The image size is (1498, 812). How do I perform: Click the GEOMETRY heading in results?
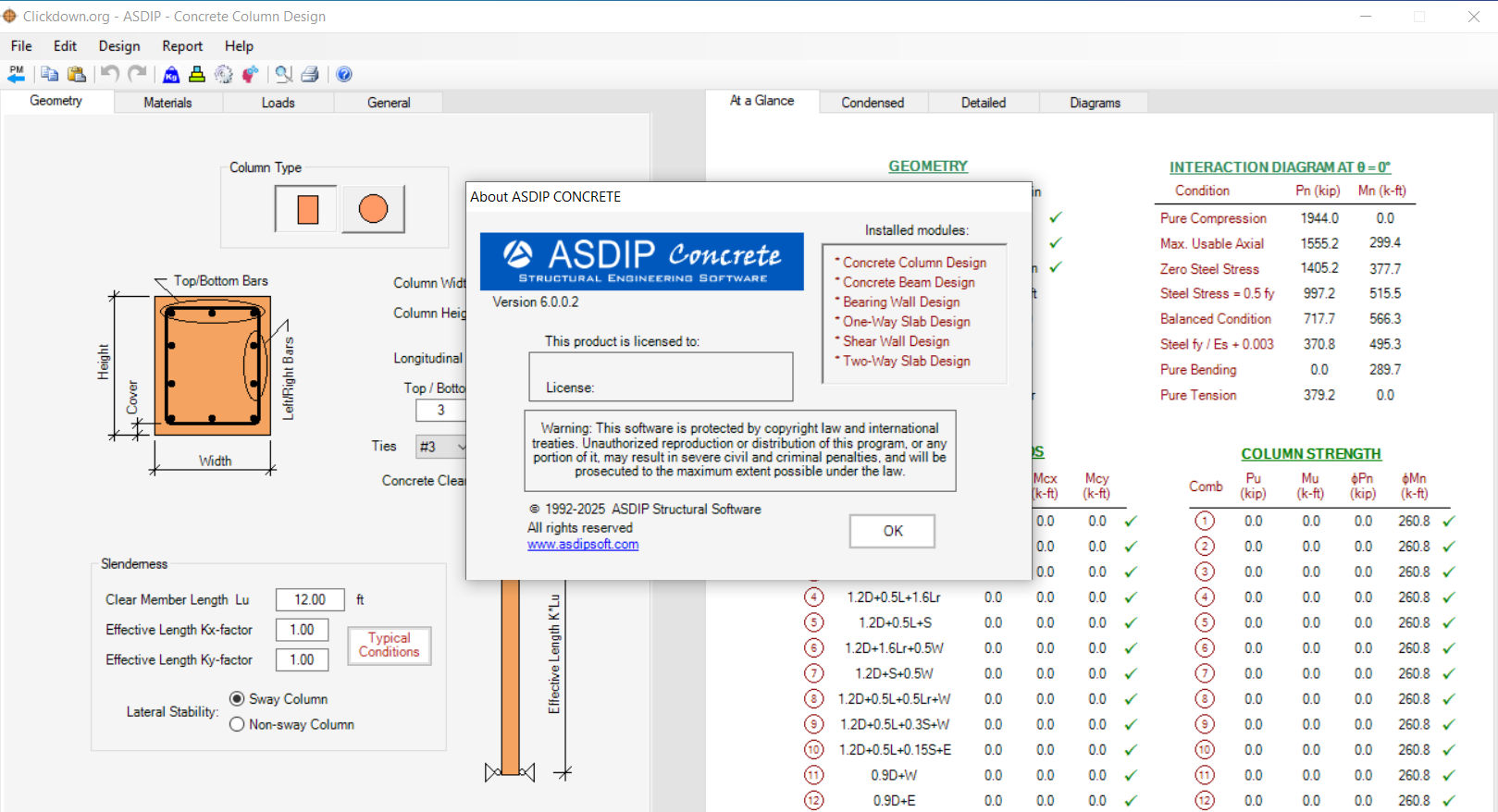point(928,166)
